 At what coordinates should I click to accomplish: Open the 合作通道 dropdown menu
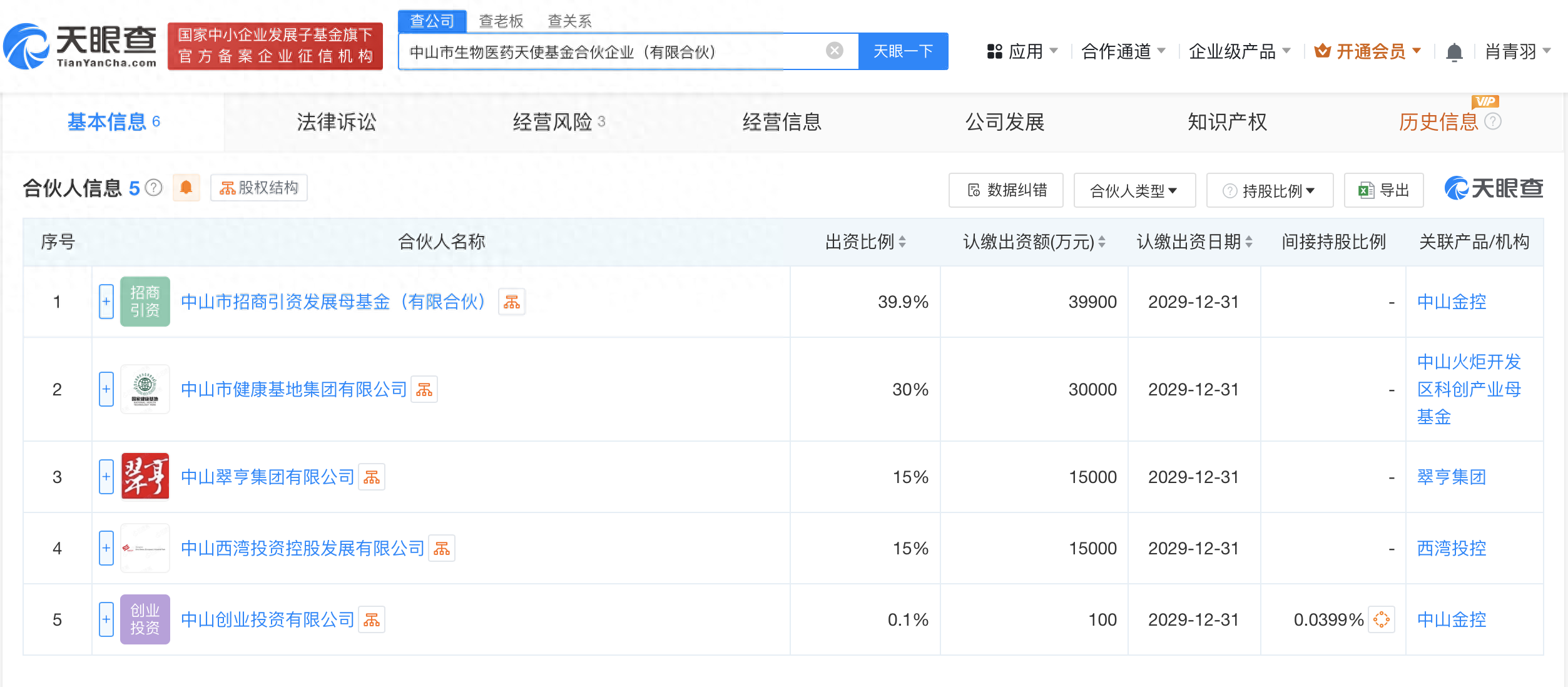click(x=1123, y=51)
